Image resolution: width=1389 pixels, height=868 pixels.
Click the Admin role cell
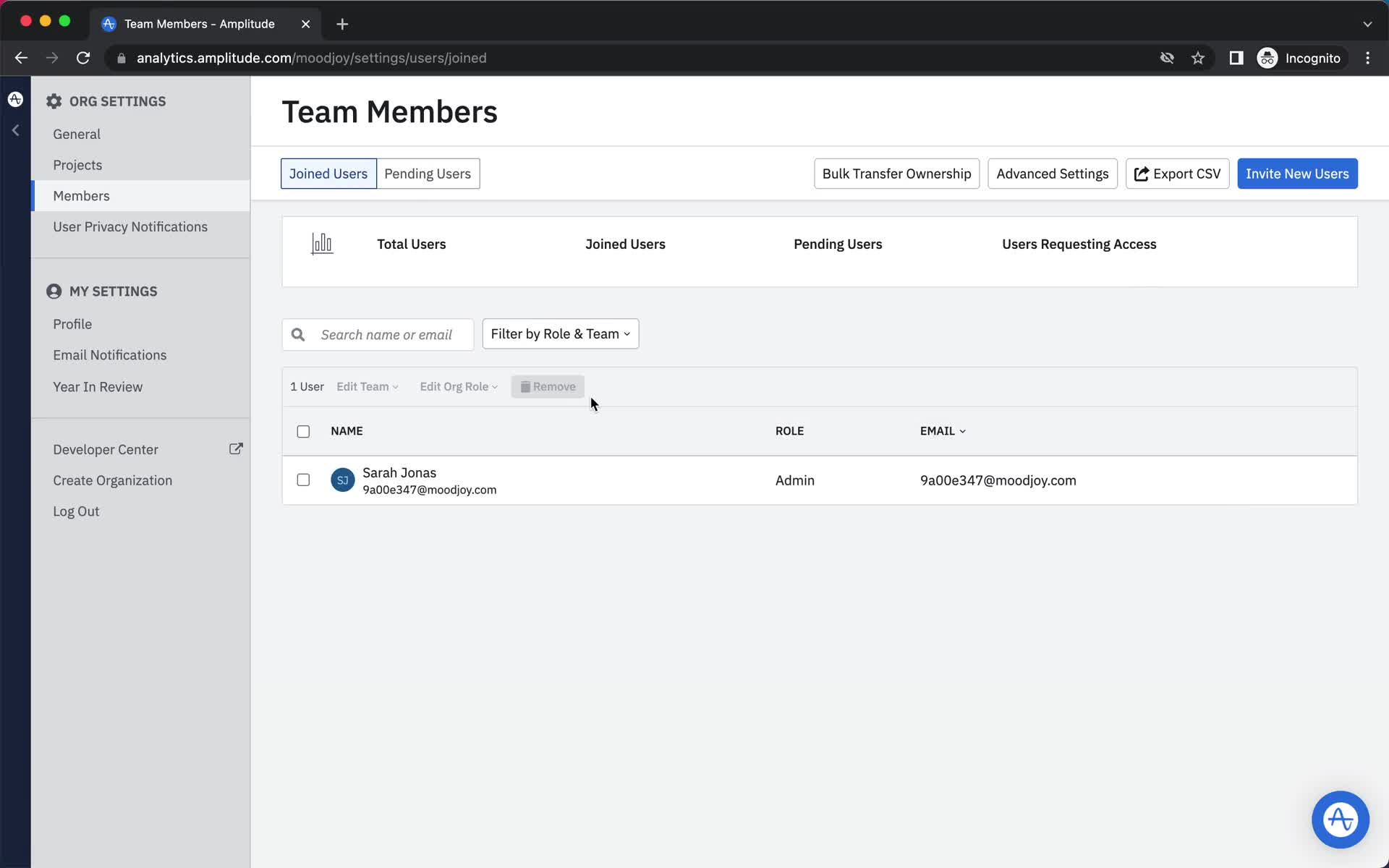tap(795, 480)
